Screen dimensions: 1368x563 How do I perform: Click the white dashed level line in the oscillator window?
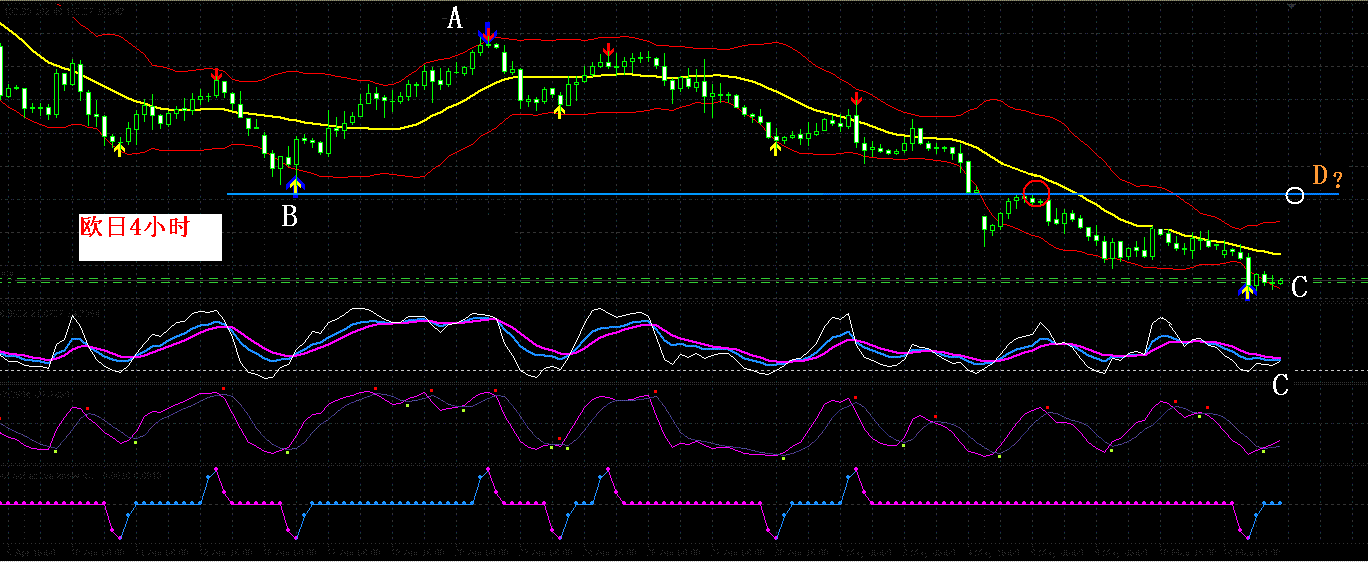684,371
